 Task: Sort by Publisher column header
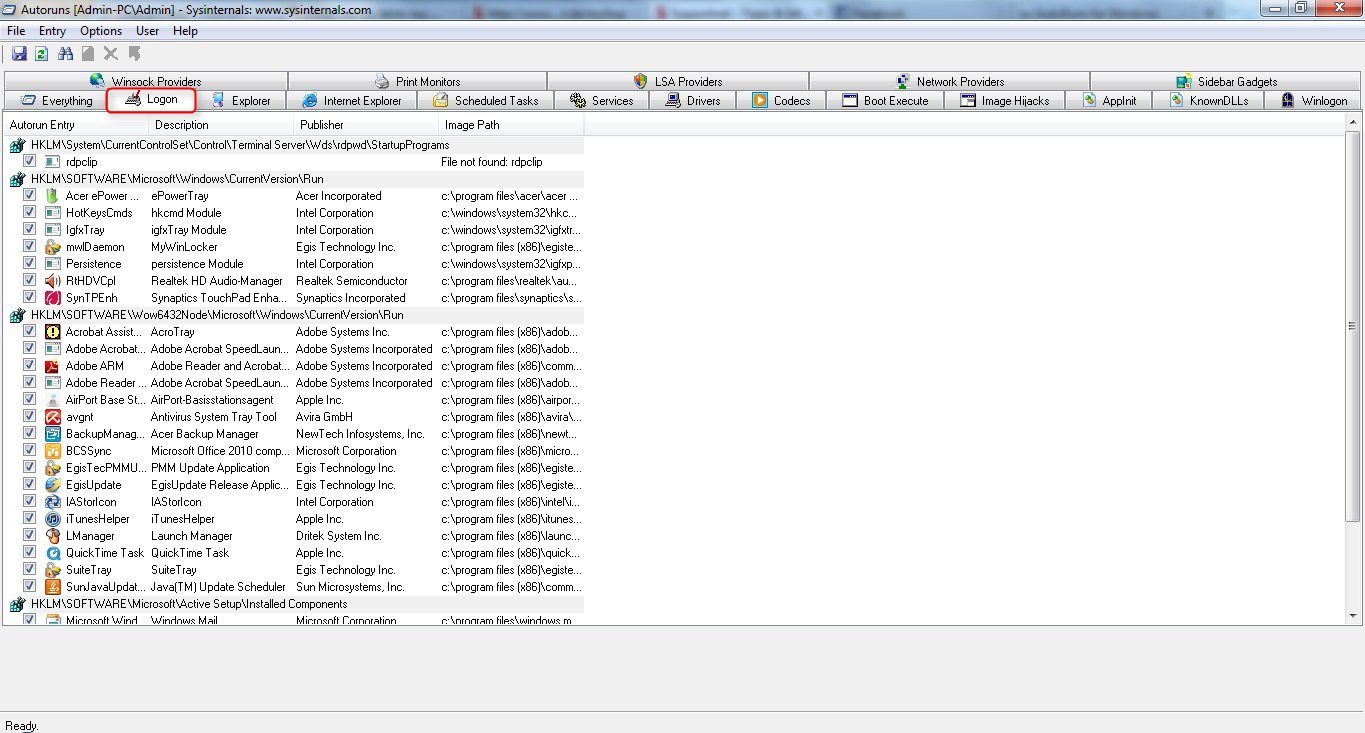click(365, 125)
